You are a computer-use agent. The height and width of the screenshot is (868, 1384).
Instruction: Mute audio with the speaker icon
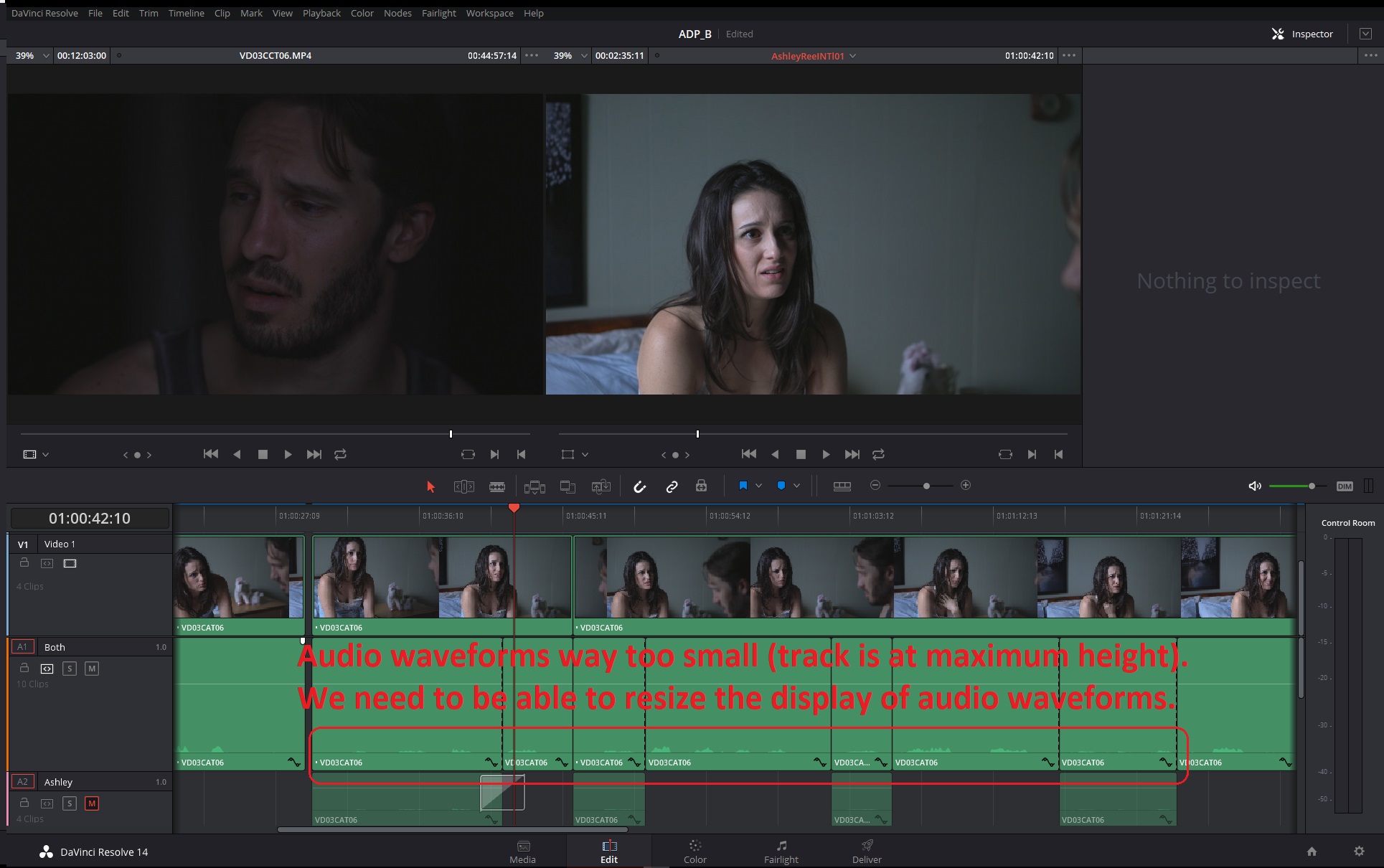coord(1255,486)
